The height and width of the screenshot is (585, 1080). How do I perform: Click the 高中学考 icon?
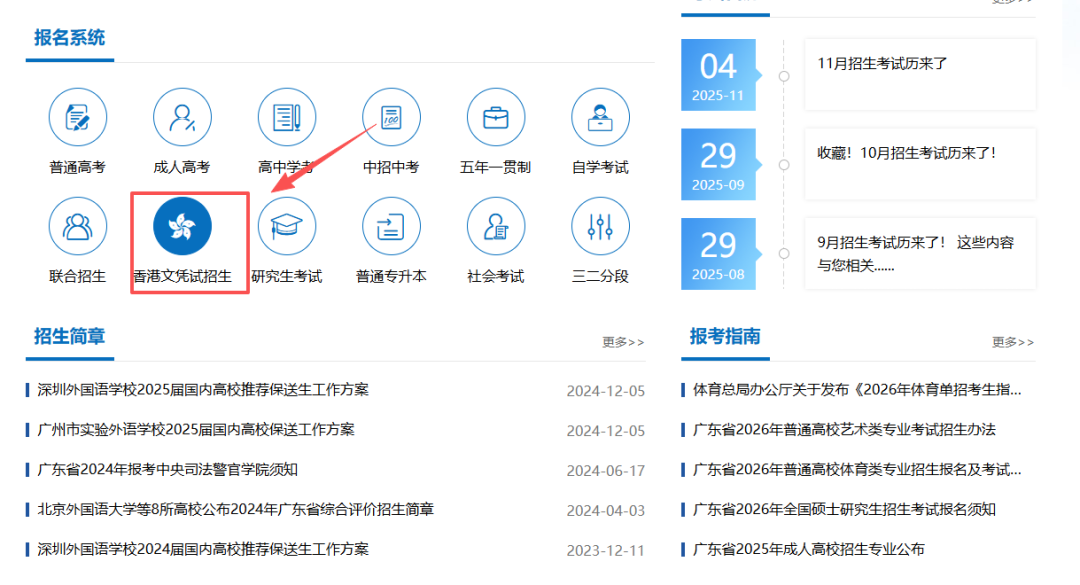[x=286, y=117]
